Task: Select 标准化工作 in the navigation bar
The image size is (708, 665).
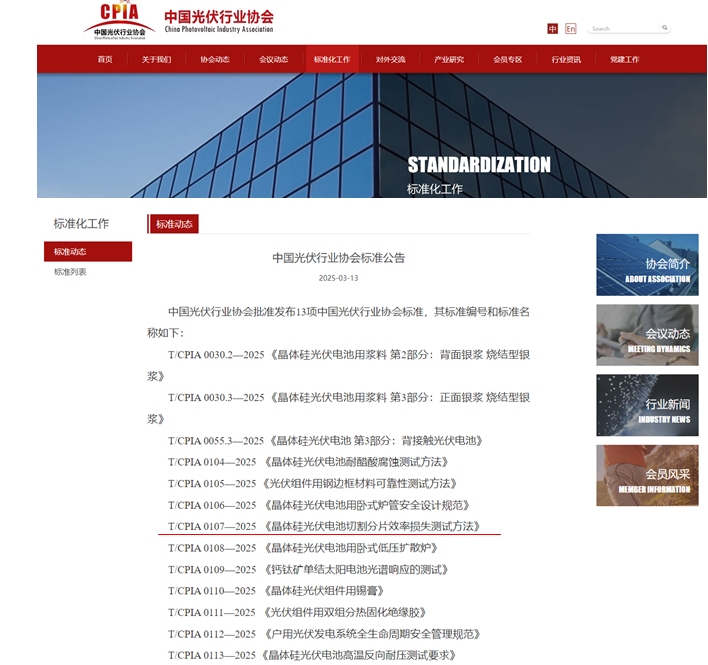Action: pos(332,60)
